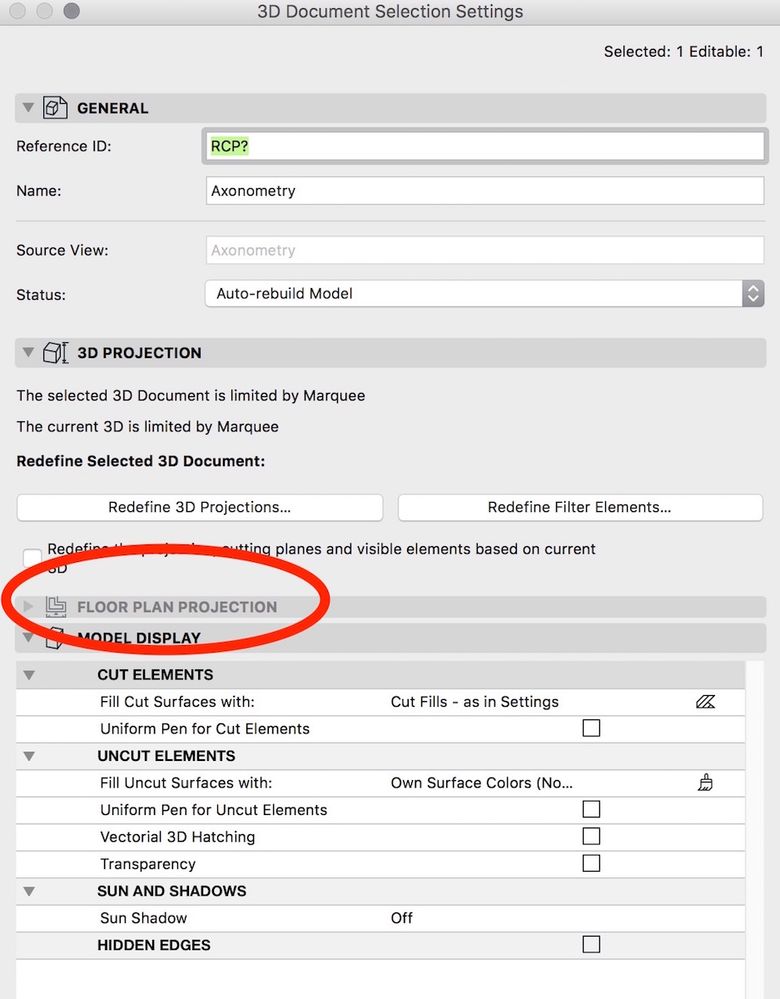Click the paintbrush icon for Own Surface Colors
Viewport: 780px width, 999px height.
point(706,782)
